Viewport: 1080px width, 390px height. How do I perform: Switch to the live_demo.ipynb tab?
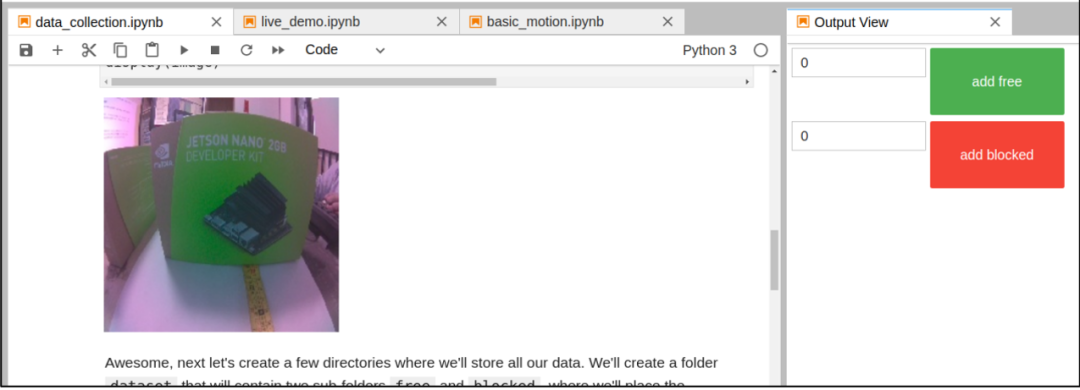click(x=346, y=22)
